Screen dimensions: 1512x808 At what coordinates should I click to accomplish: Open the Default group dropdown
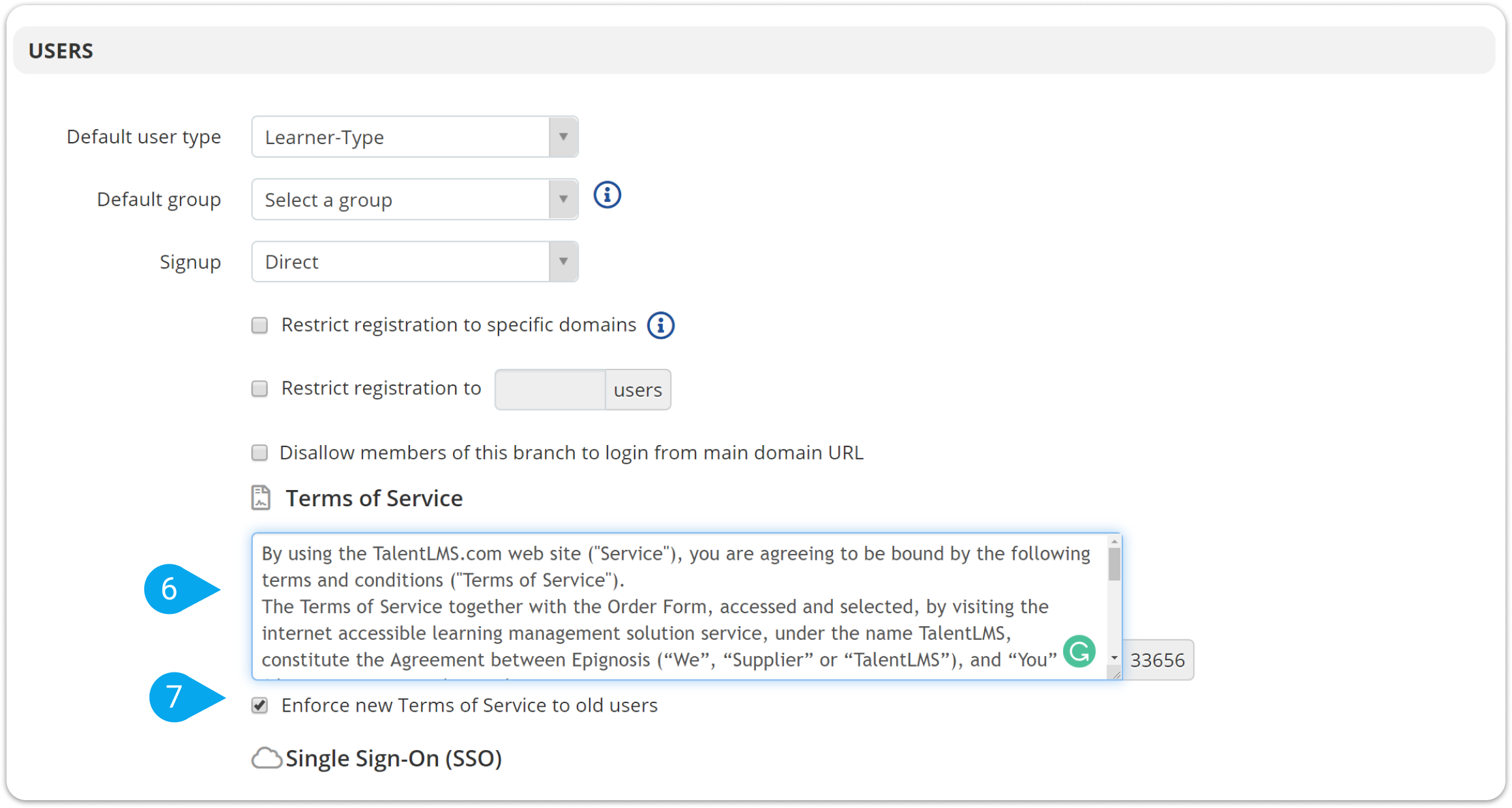pos(414,199)
